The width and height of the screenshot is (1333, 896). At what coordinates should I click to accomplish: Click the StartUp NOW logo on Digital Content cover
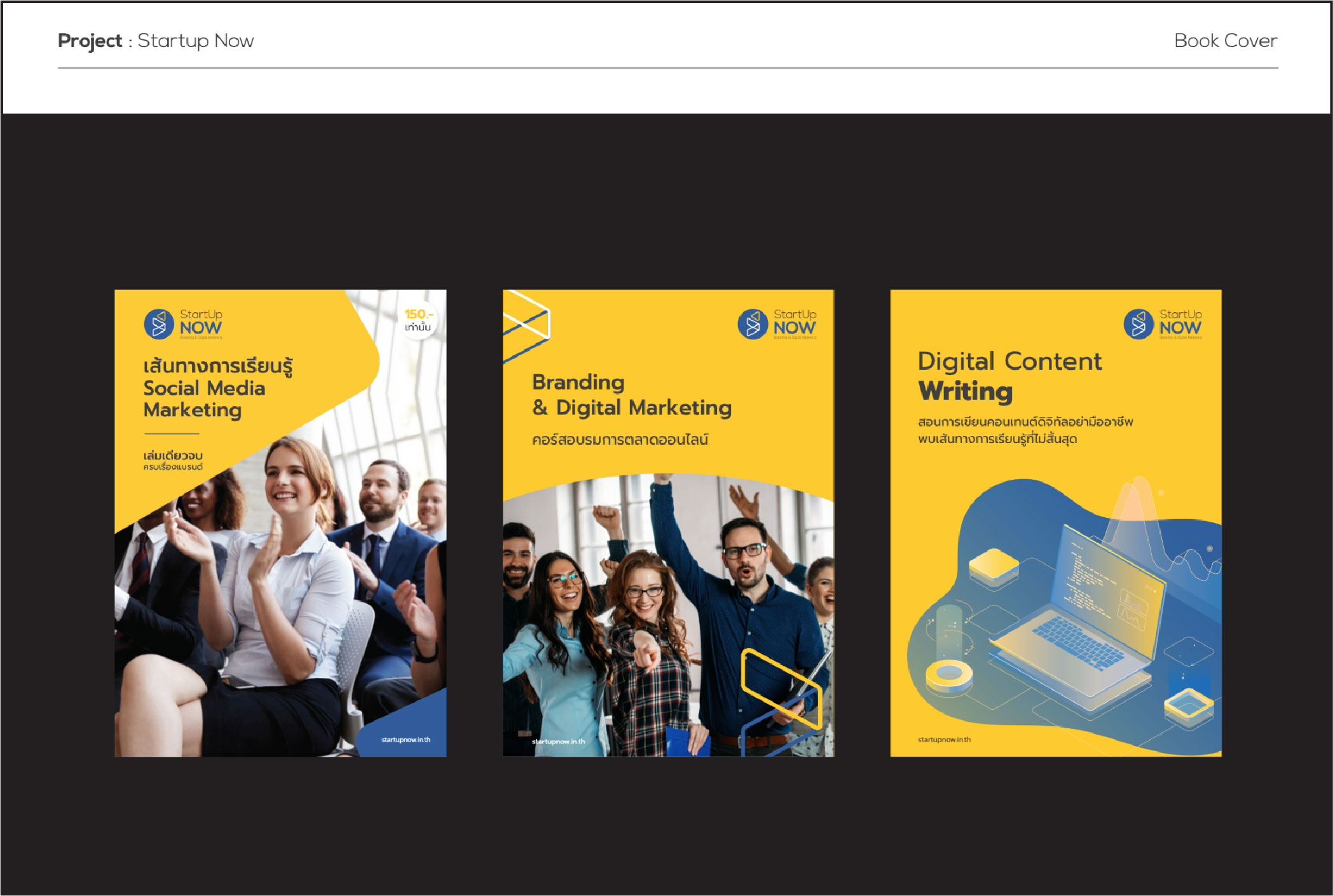(1163, 324)
